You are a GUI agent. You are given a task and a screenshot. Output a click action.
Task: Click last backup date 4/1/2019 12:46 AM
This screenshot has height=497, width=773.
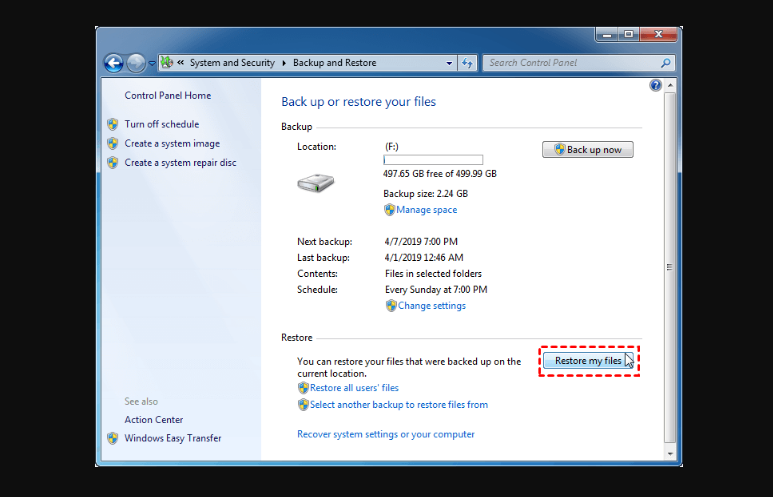424,257
